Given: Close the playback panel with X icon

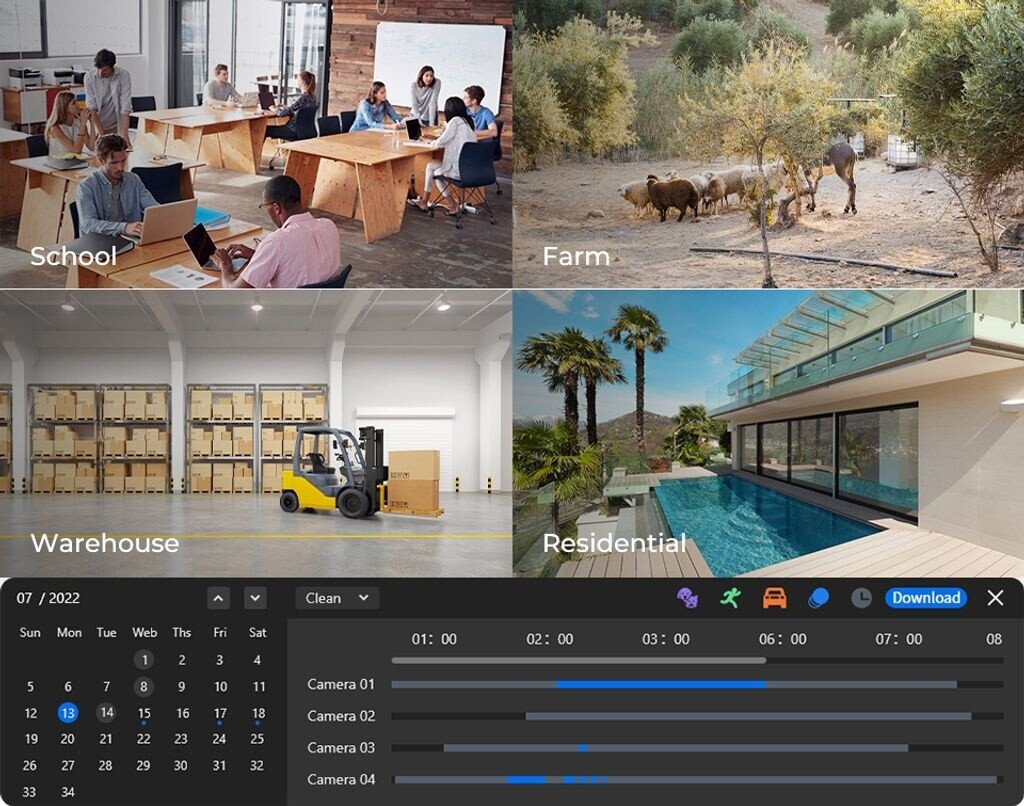Looking at the screenshot, I should [995, 598].
